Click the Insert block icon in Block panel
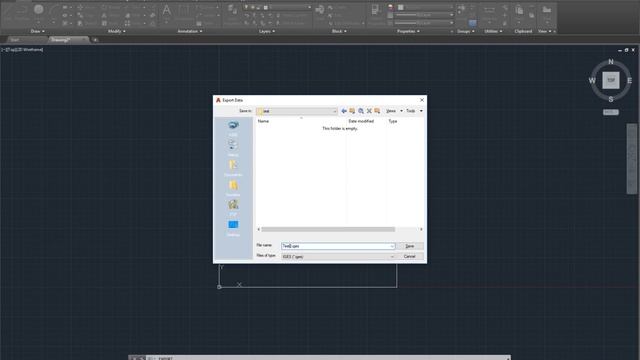The width and height of the screenshot is (640, 360). (320, 10)
